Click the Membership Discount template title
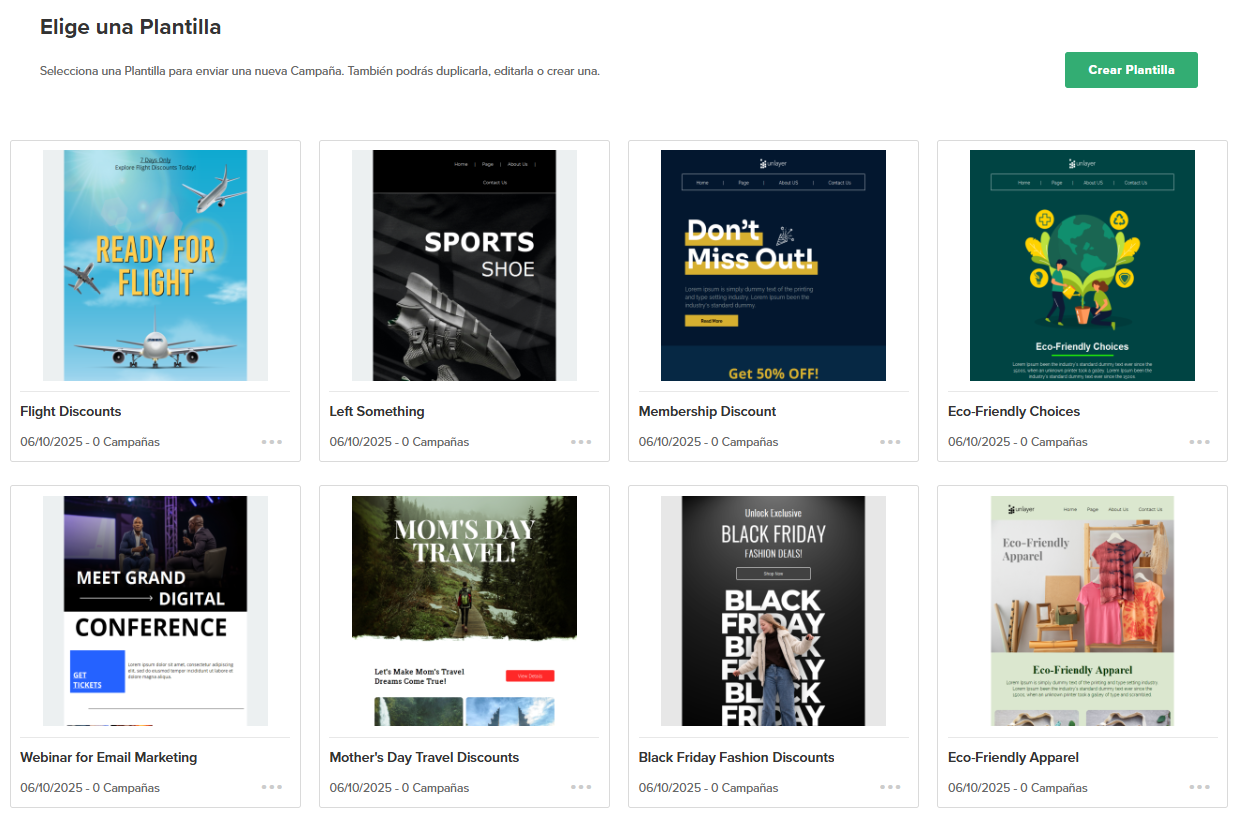The image size is (1239, 814). (707, 411)
